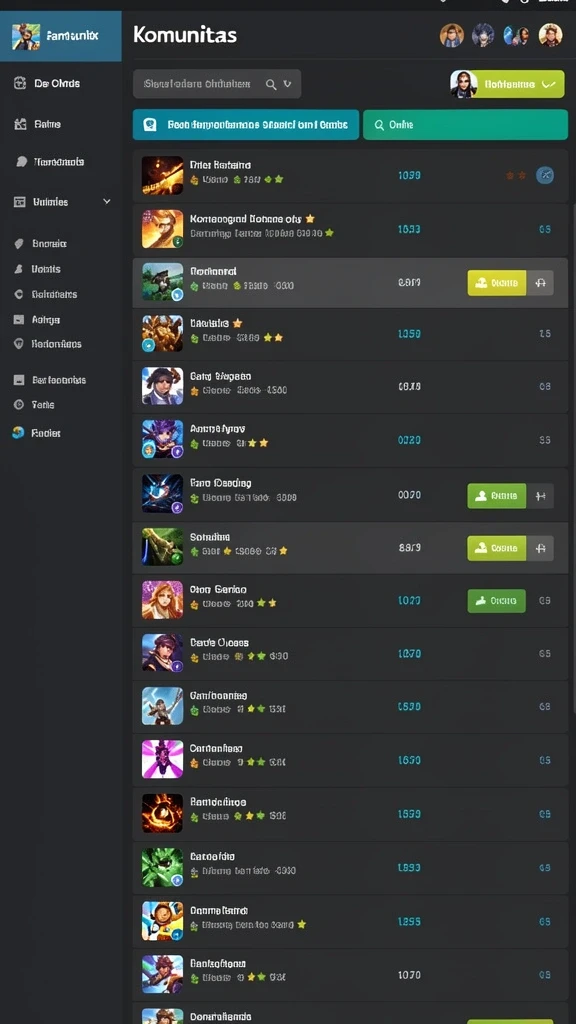
Task: Open the search box dropdown chevron
Action: click(x=287, y=84)
